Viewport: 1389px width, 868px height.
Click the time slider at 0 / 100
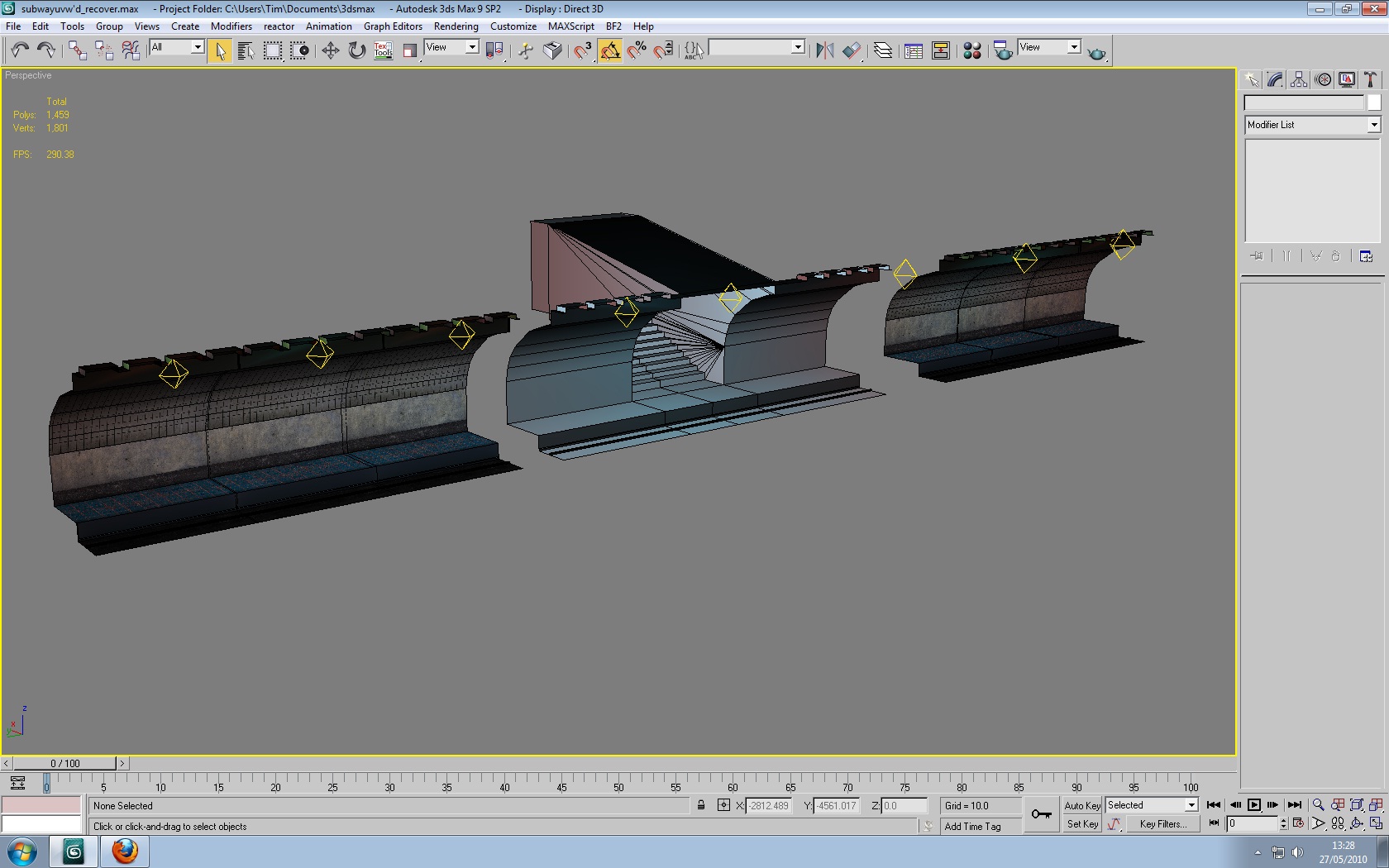point(65,764)
